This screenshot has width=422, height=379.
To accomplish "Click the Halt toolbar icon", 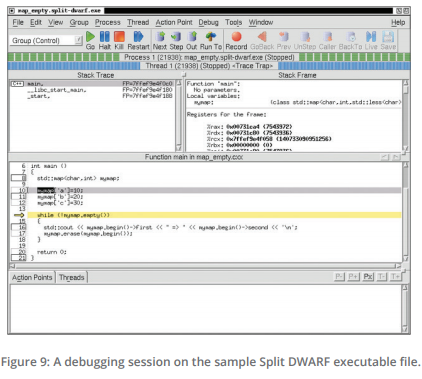I will click(105, 37).
